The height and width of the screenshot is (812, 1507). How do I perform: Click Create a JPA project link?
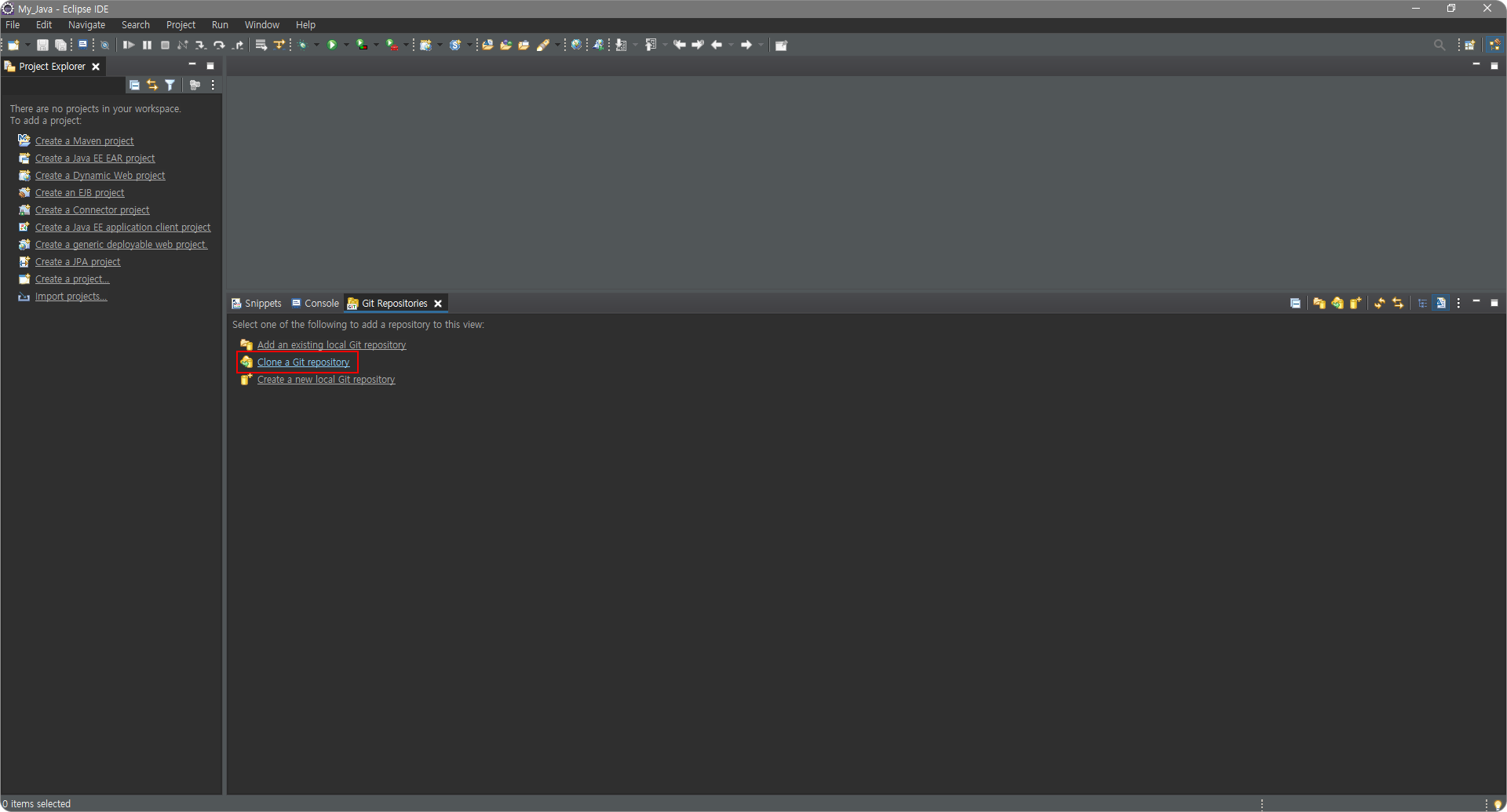[x=78, y=262]
